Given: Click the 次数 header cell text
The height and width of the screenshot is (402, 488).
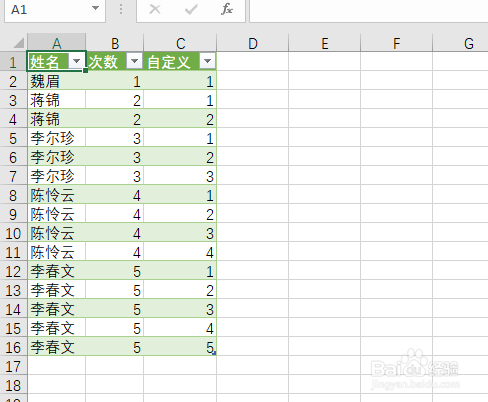Looking at the screenshot, I should [x=103, y=62].
